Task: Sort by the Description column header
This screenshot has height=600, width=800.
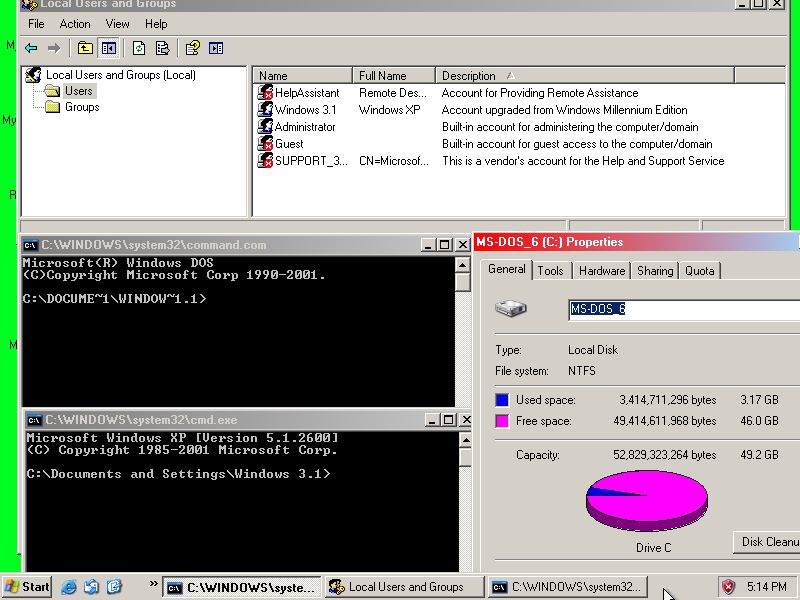Action: point(585,76)
